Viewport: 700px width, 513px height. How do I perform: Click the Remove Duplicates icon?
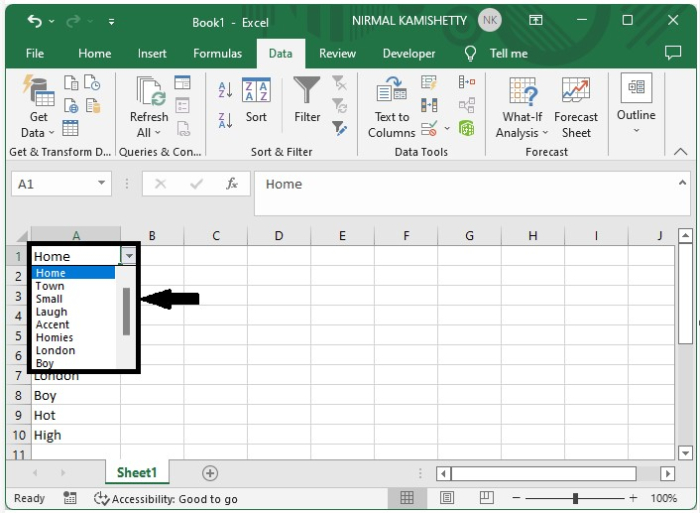(x=429, y=105)
